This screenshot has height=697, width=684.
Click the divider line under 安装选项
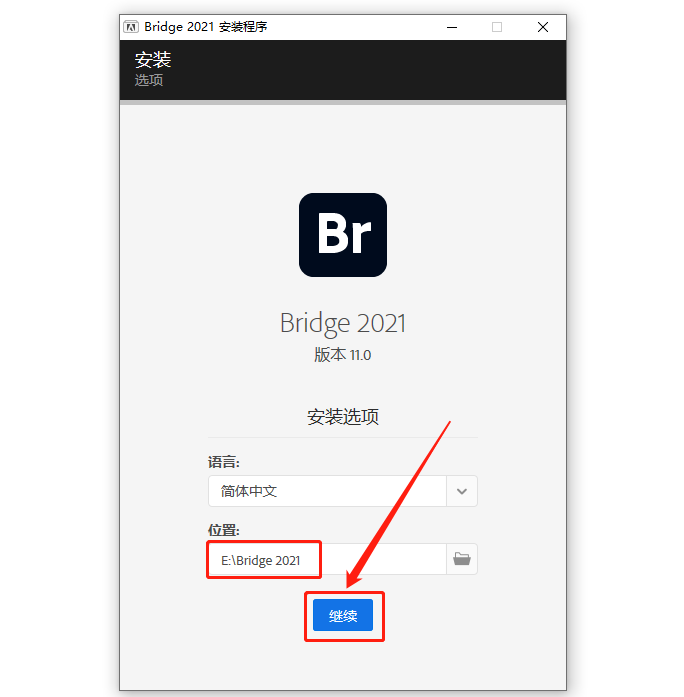click(343, 437)
